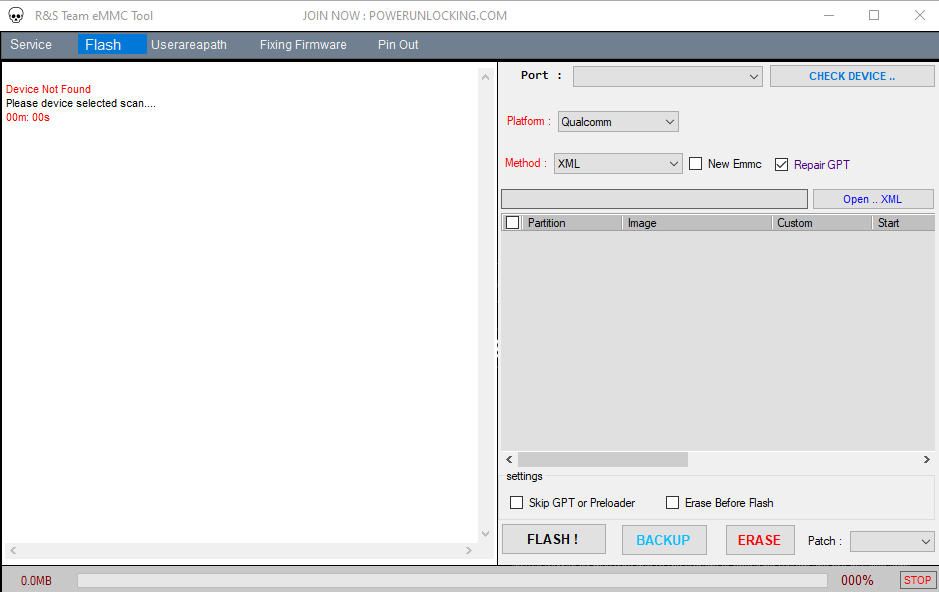Check the Erase Before Flash option
Image resolution: width=939 pixels, height=592 pixels.
[672, 502]
